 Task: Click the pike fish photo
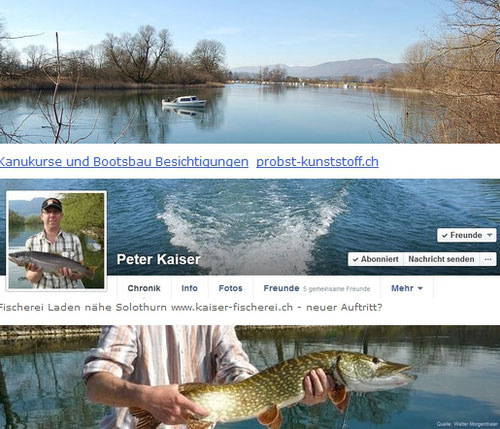pyautogui.click(x=250, y=377)
